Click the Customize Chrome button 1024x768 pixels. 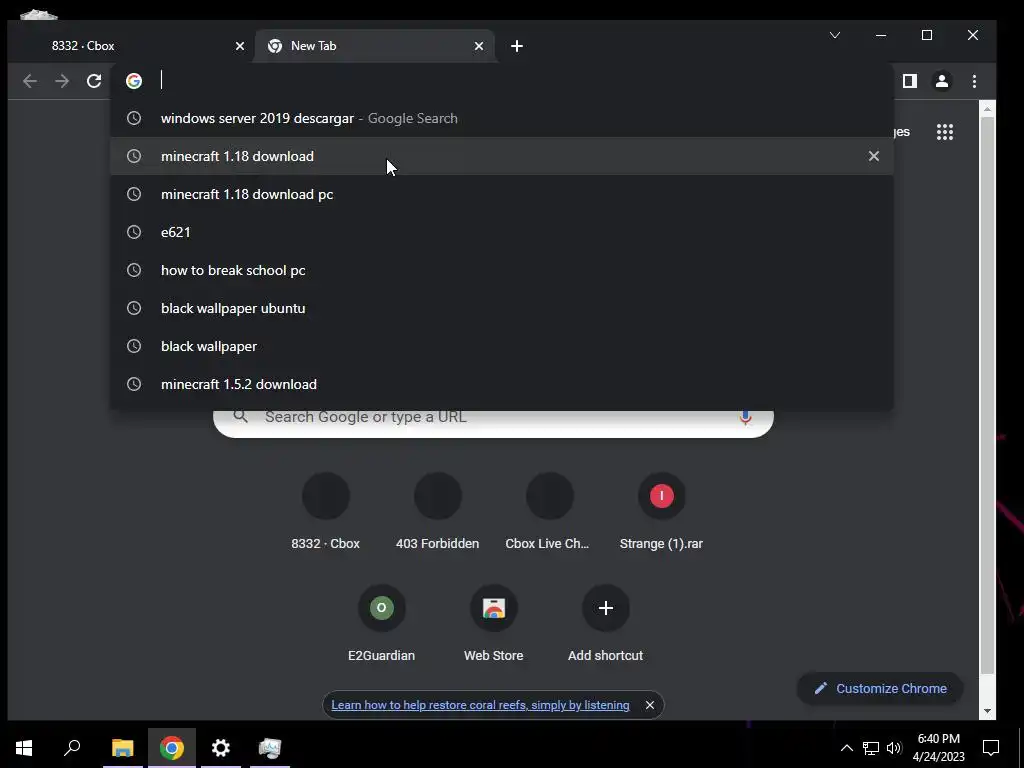tap(880, 688)
